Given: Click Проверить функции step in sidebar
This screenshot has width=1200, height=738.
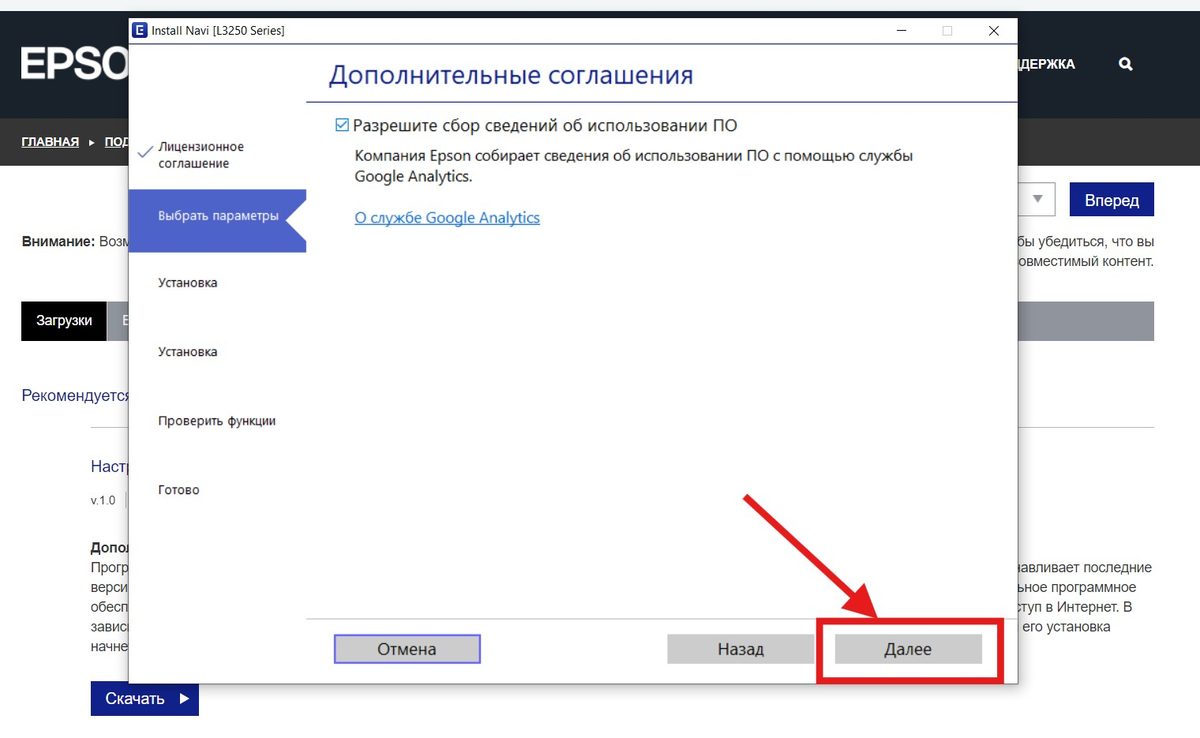Looking at the screenshot, I should [x=217, y=421].
